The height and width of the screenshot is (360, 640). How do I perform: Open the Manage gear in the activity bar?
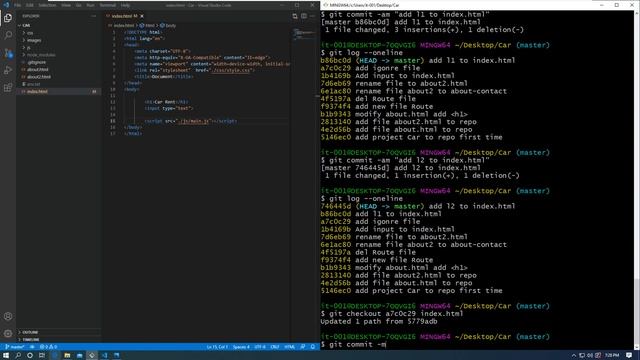8,333
